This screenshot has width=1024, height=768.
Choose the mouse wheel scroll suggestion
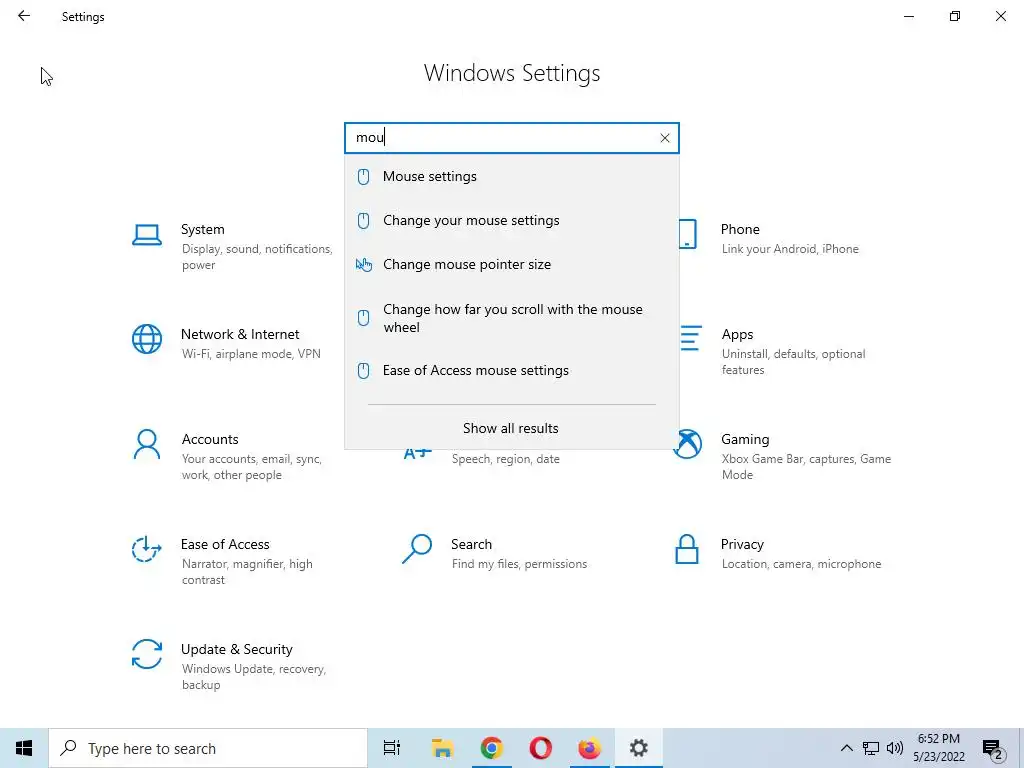coord(511,318)
